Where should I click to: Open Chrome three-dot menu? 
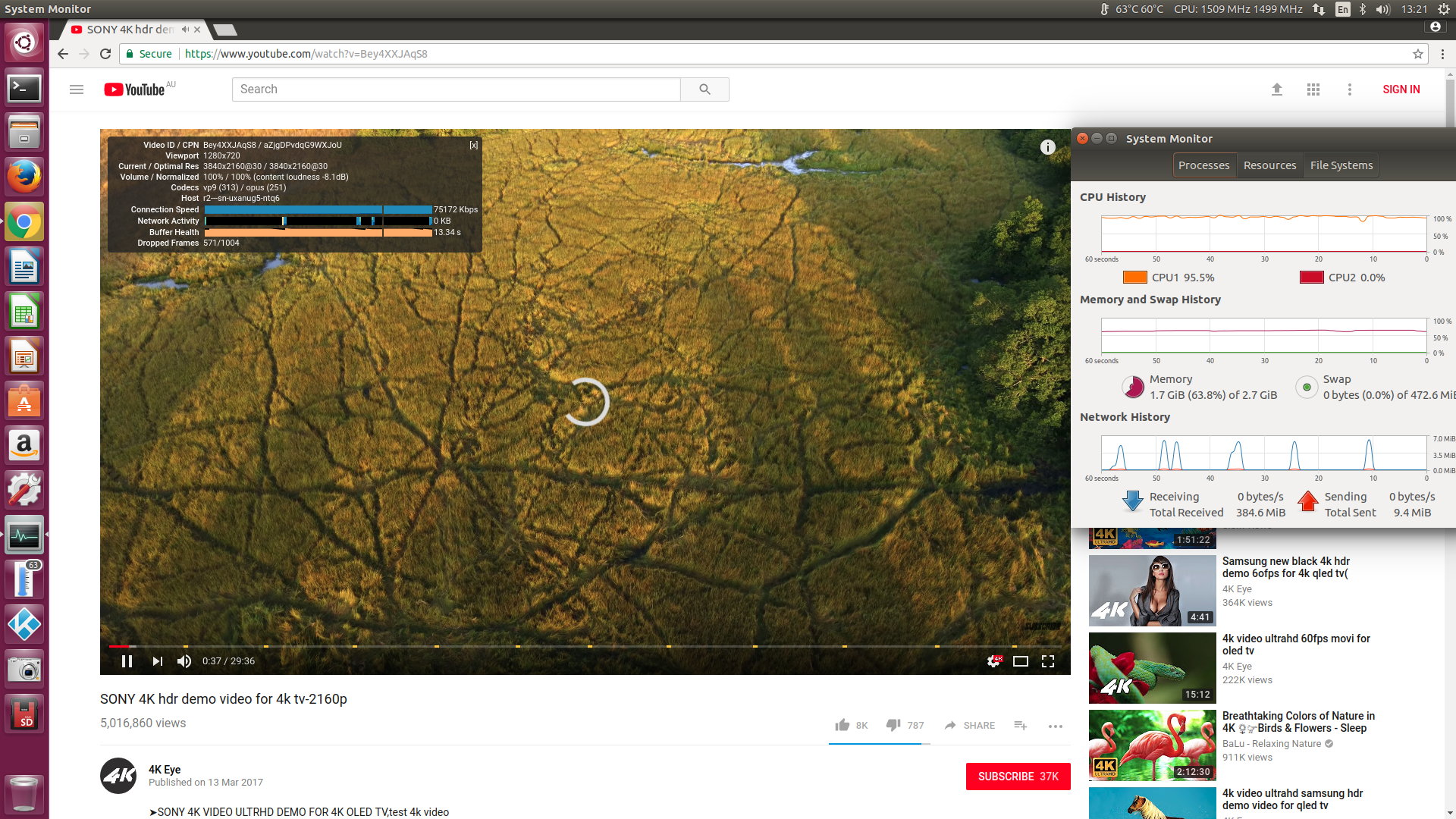(1442, 54)
